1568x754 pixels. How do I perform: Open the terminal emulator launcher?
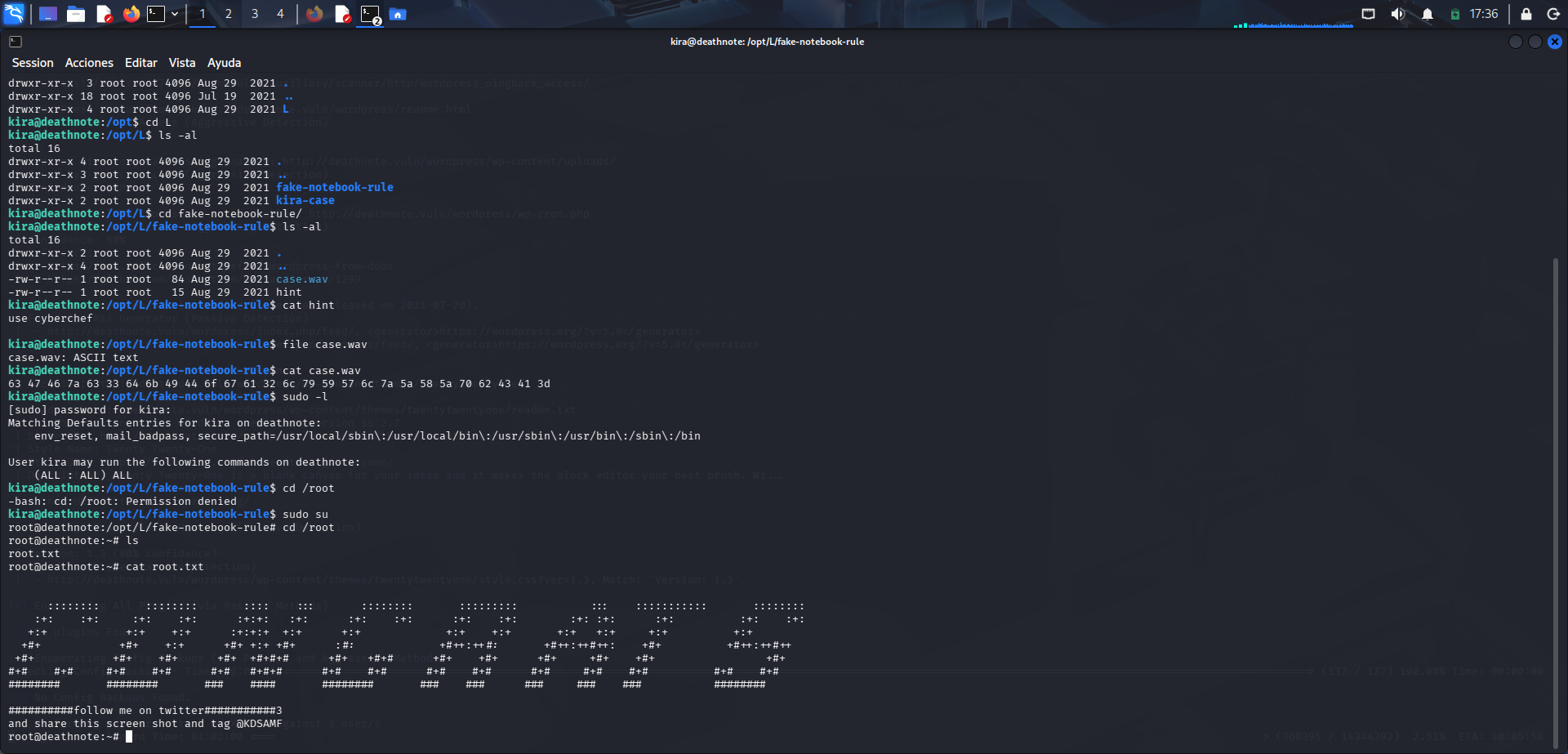pyautogui.click(x=156, y=14)
